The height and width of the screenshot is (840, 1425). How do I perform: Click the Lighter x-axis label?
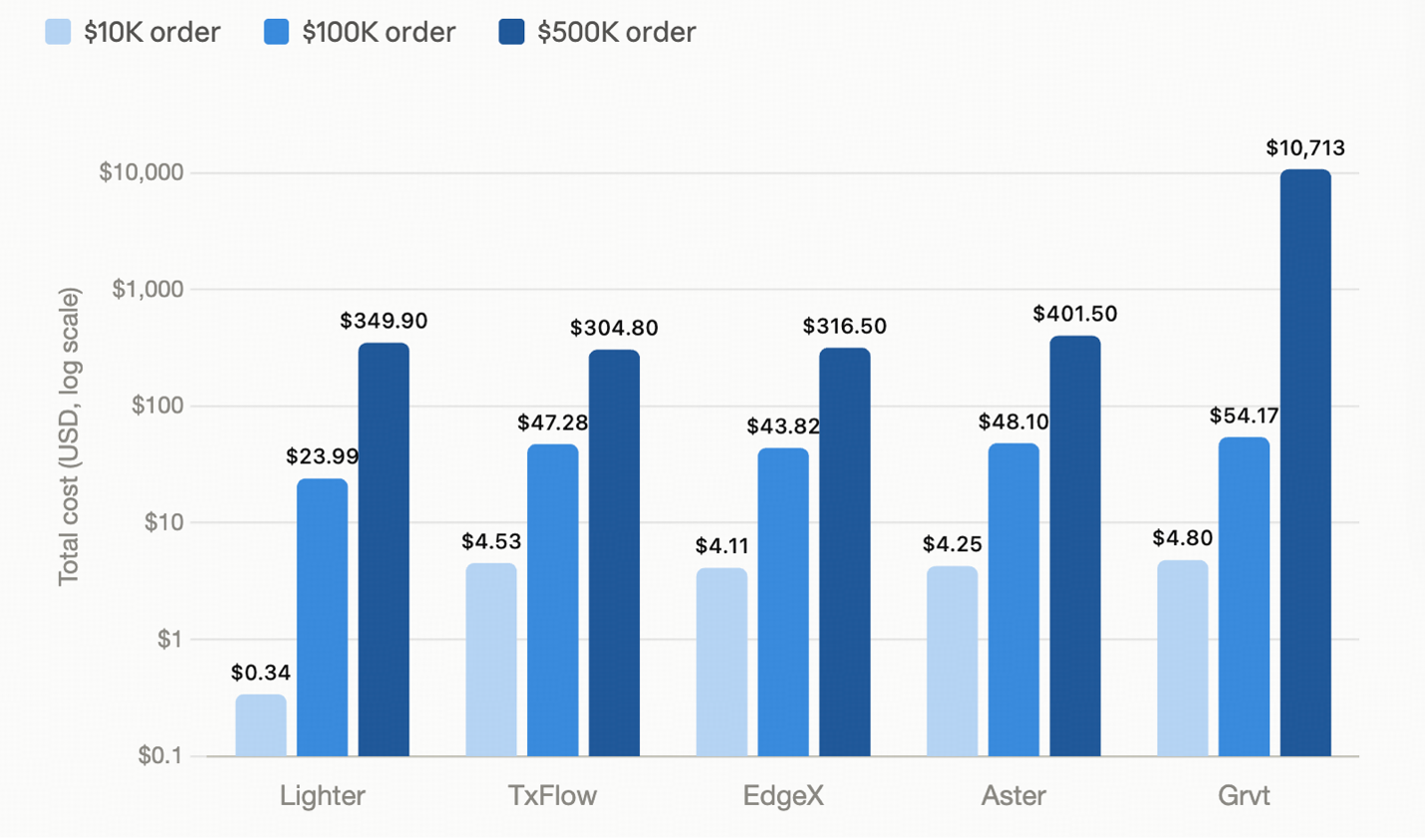(322, 795)
